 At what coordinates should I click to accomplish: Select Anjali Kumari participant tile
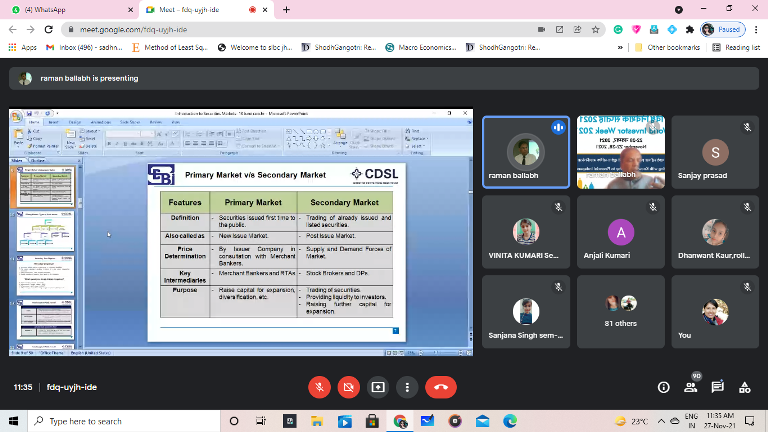[x=621, y=232]
